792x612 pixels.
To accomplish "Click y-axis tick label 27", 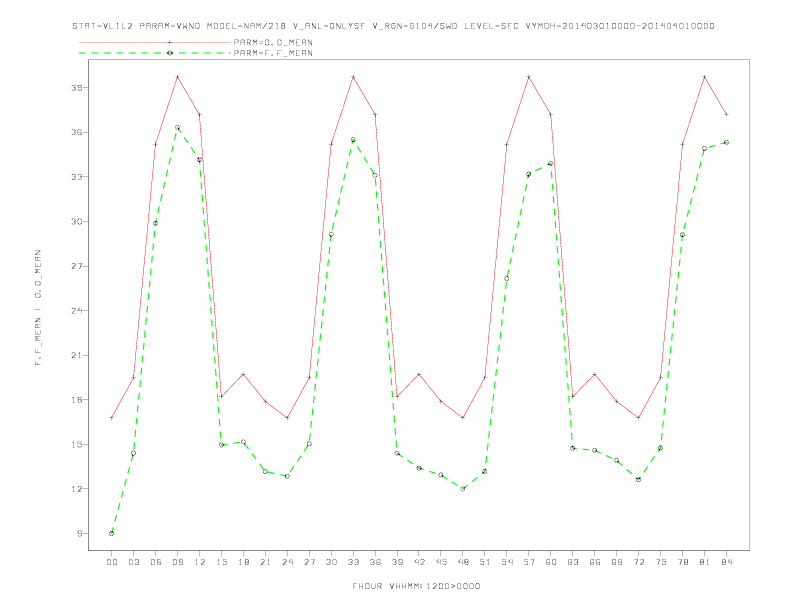I will 77,266.
